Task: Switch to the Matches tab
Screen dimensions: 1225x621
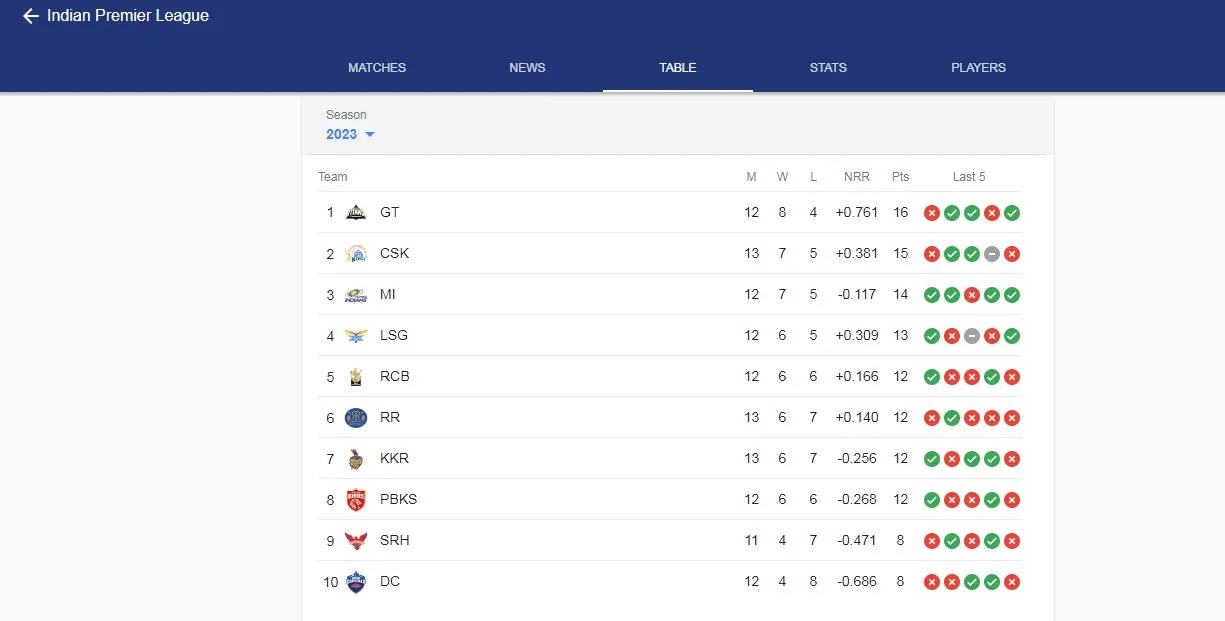Action: coord(377,68)
